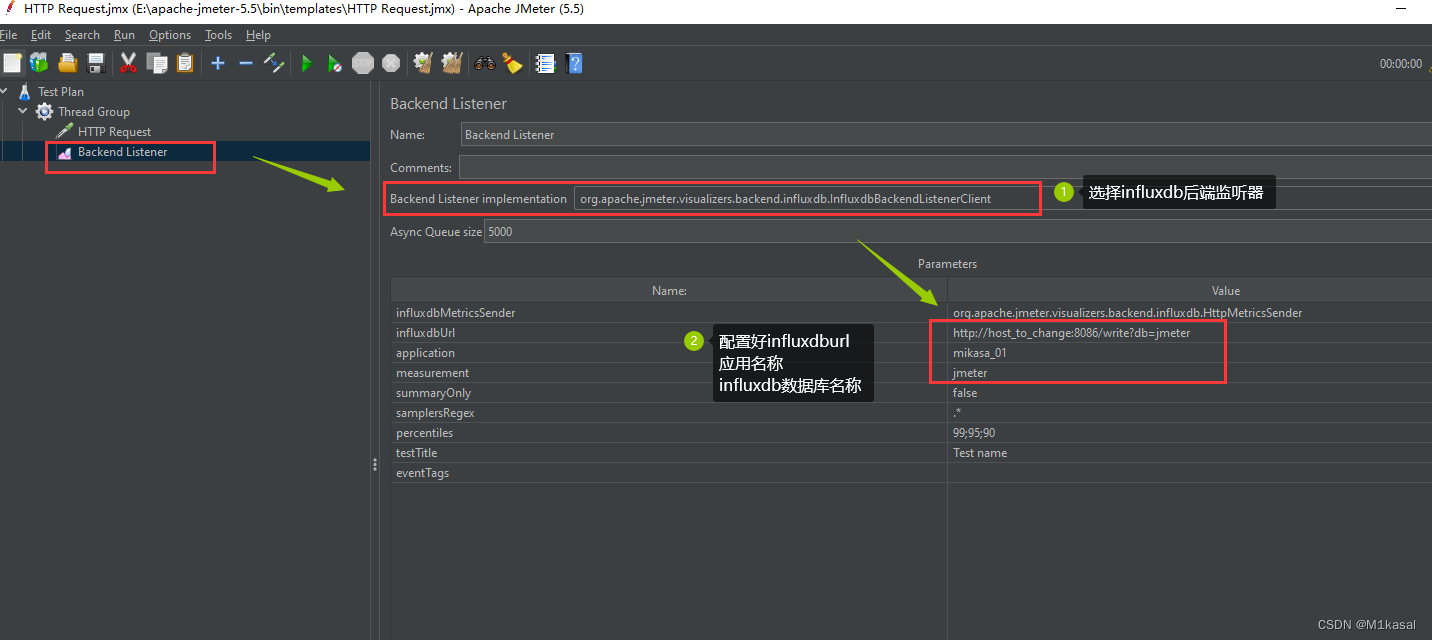
Task: Click the New test plan icon
Action: (x=12, y=63)
